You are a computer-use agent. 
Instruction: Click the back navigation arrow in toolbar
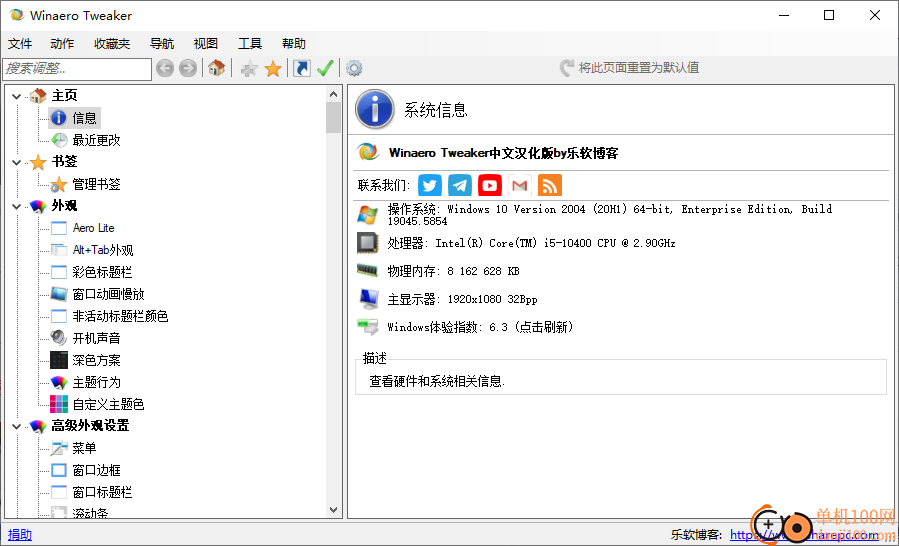(x=165, y=69)
